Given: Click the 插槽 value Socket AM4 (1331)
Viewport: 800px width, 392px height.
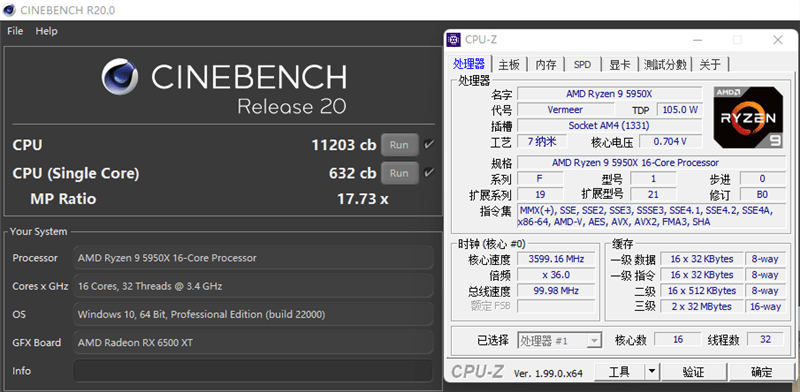Looking at the screenshot, I should [x=609, y=126].
